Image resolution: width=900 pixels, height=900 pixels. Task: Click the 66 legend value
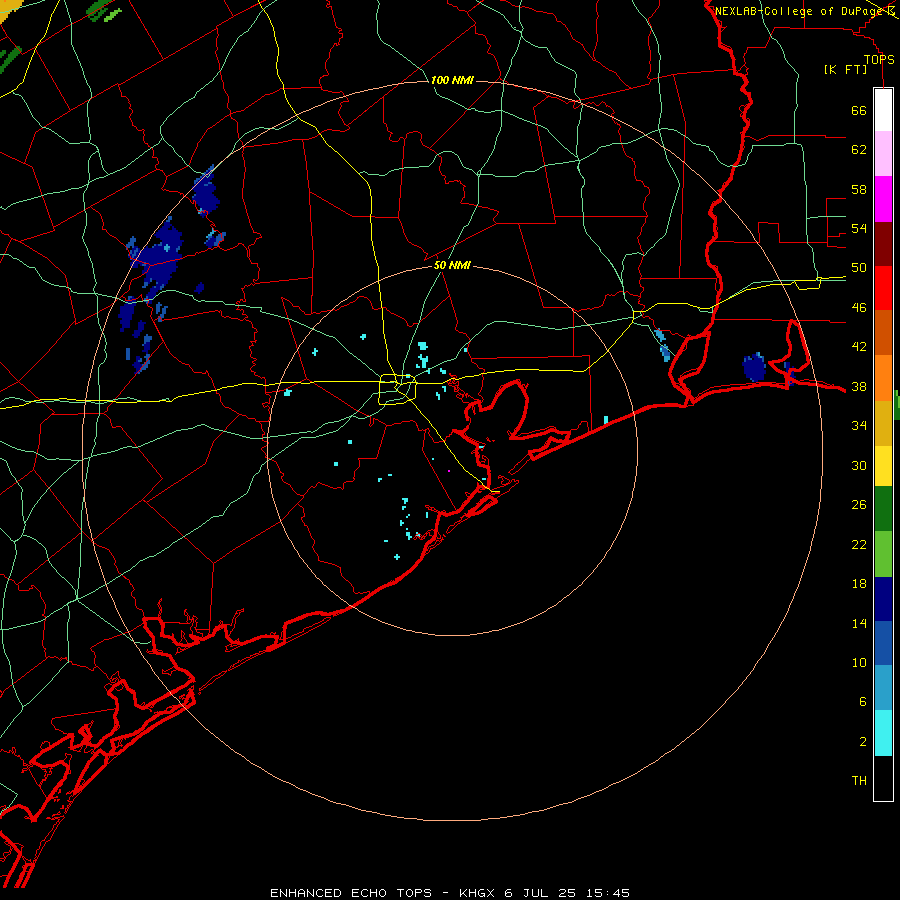coord(859,111)
